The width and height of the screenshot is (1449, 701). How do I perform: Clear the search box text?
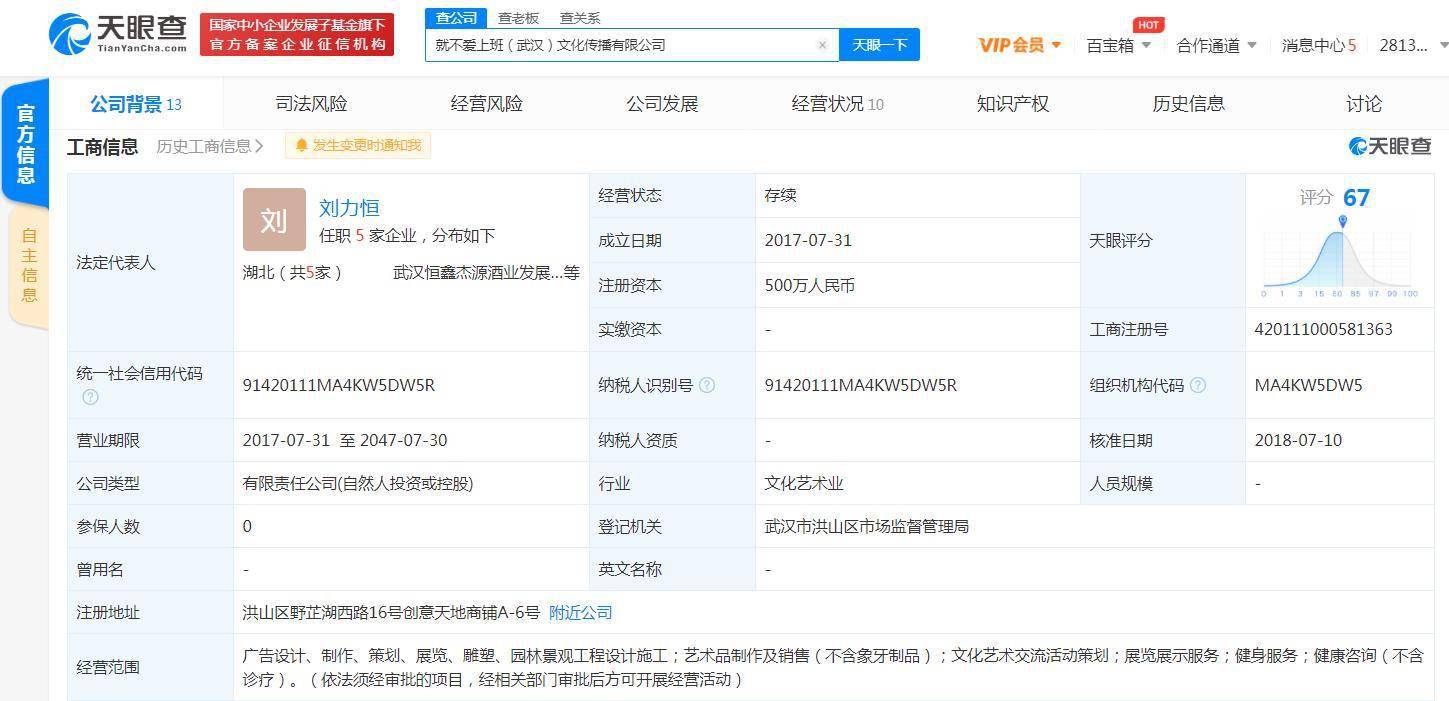(x=822, y=45)
